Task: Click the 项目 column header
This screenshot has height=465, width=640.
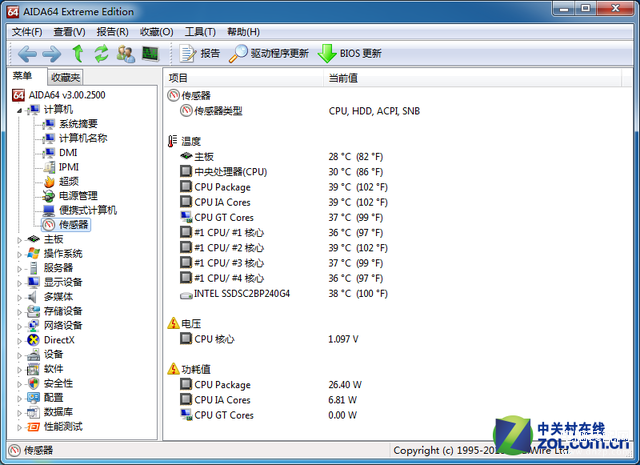Action: 244,78
